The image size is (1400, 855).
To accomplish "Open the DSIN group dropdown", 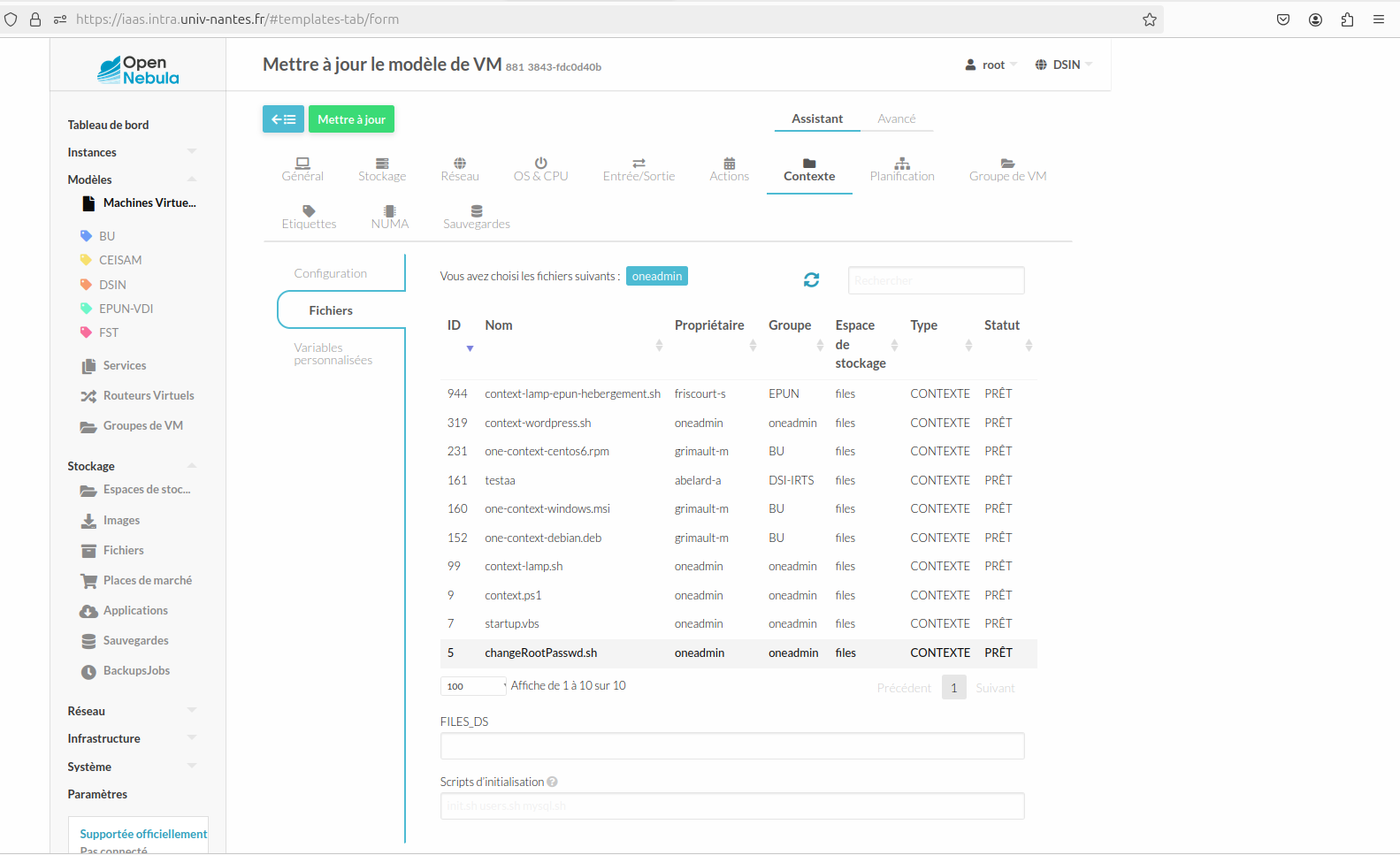I will pyautogui.click(x=1064, y=65).
